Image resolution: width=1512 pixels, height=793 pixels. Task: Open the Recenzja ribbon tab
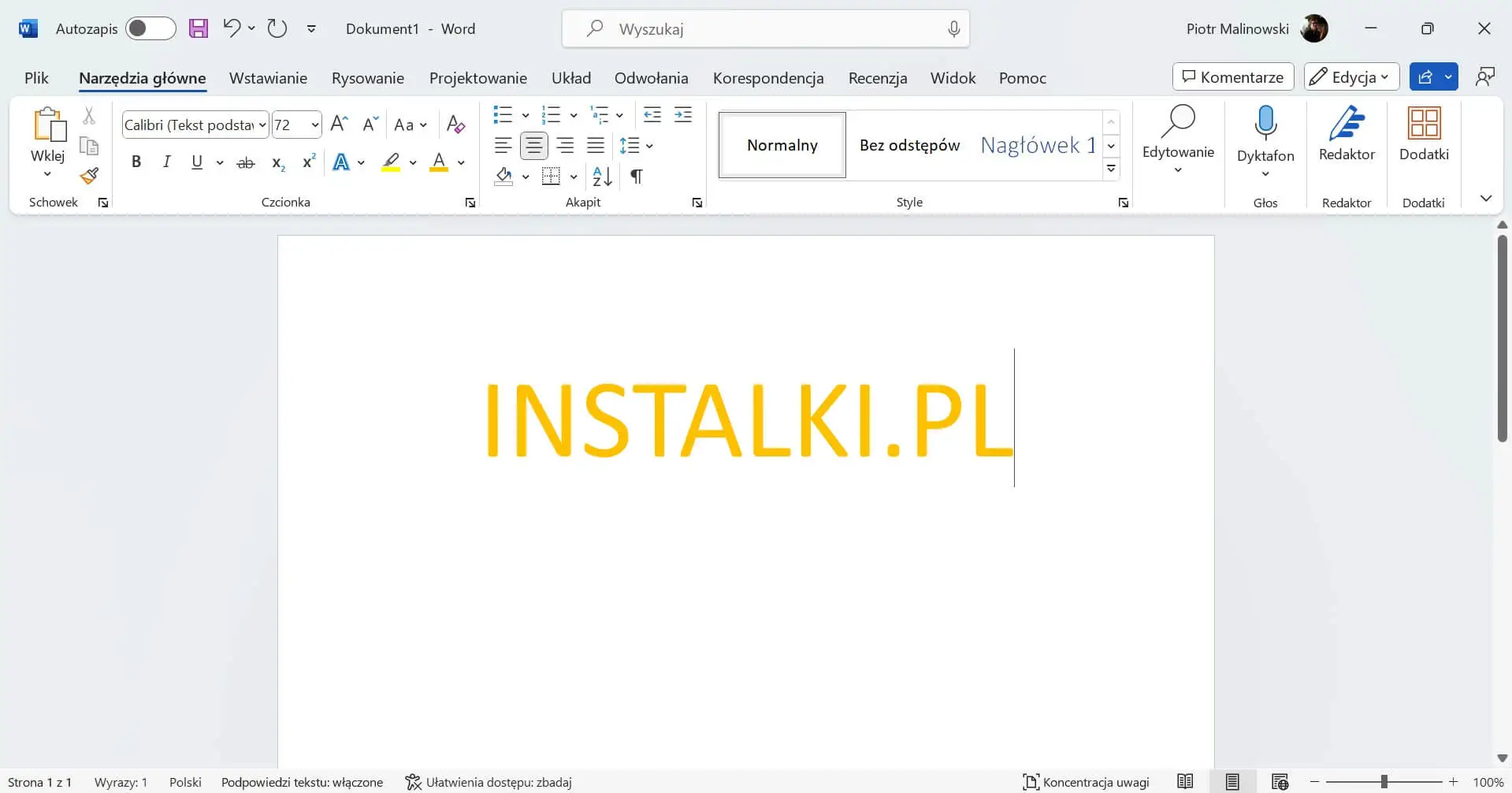877,78
